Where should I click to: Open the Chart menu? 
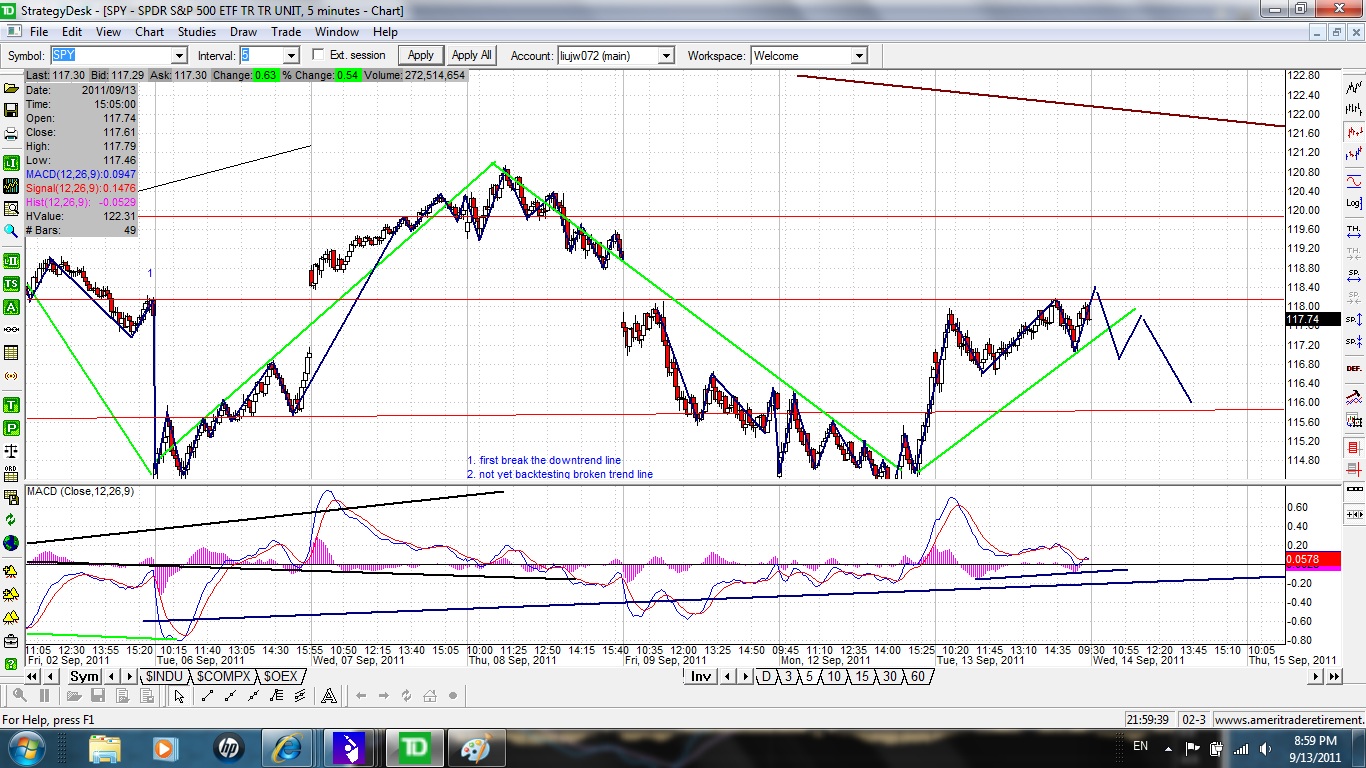click(150, 32)
